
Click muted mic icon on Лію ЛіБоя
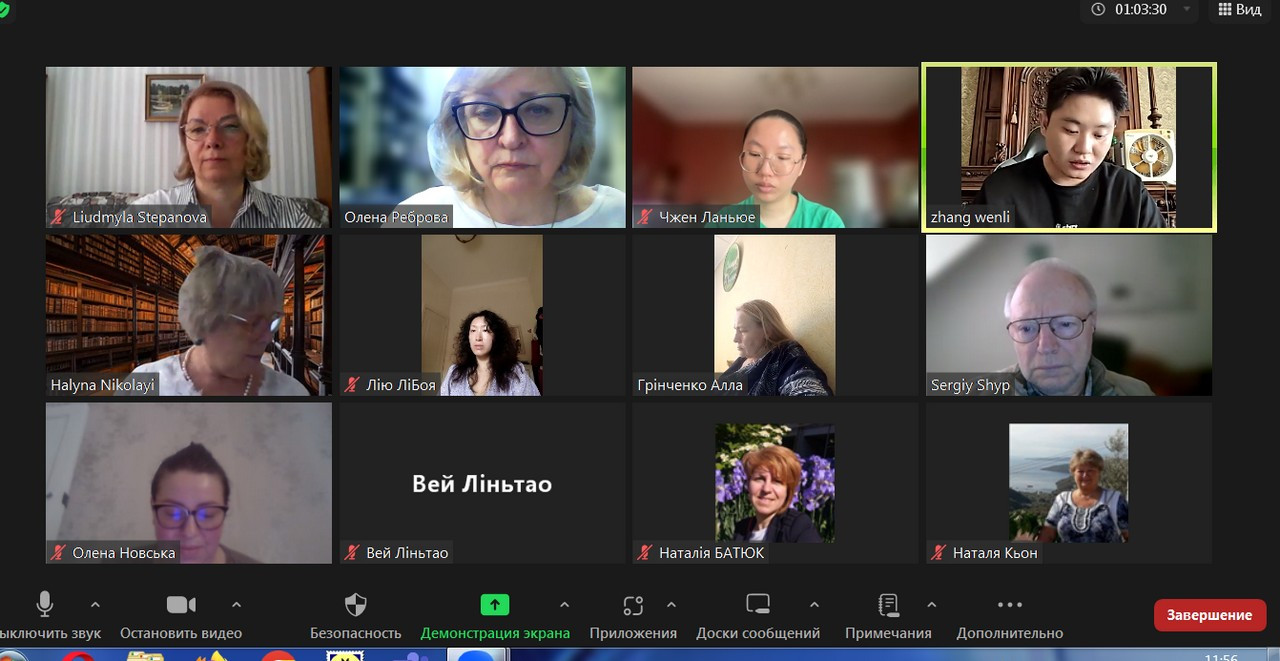click(x=352, y=385)
